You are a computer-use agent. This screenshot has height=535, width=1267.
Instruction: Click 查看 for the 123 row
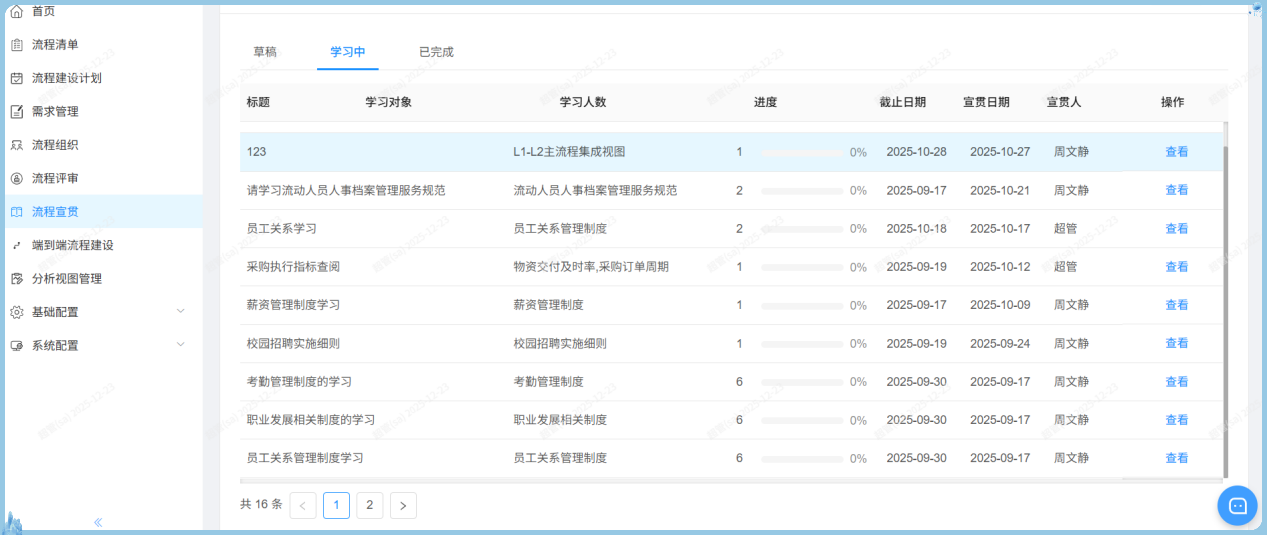tap(1177, 152)
